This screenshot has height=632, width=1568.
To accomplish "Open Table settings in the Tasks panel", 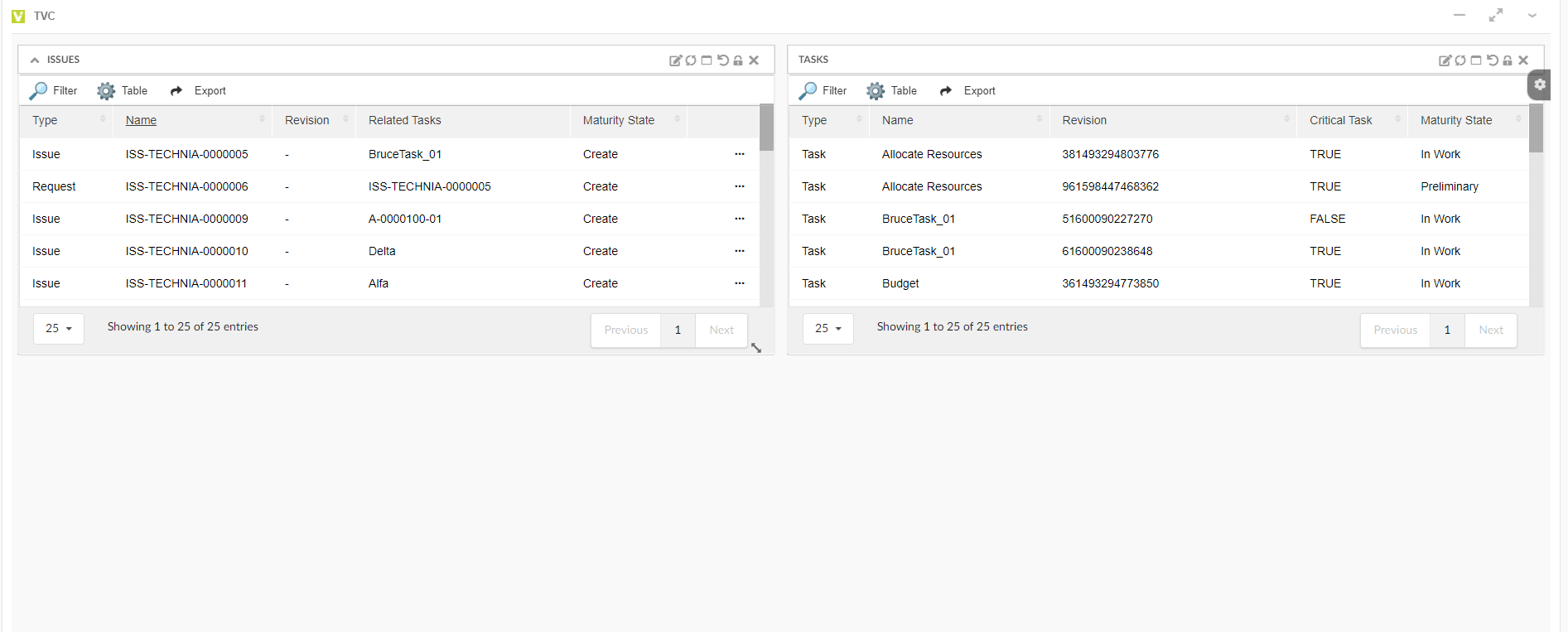I will click(x=891, y=91).
